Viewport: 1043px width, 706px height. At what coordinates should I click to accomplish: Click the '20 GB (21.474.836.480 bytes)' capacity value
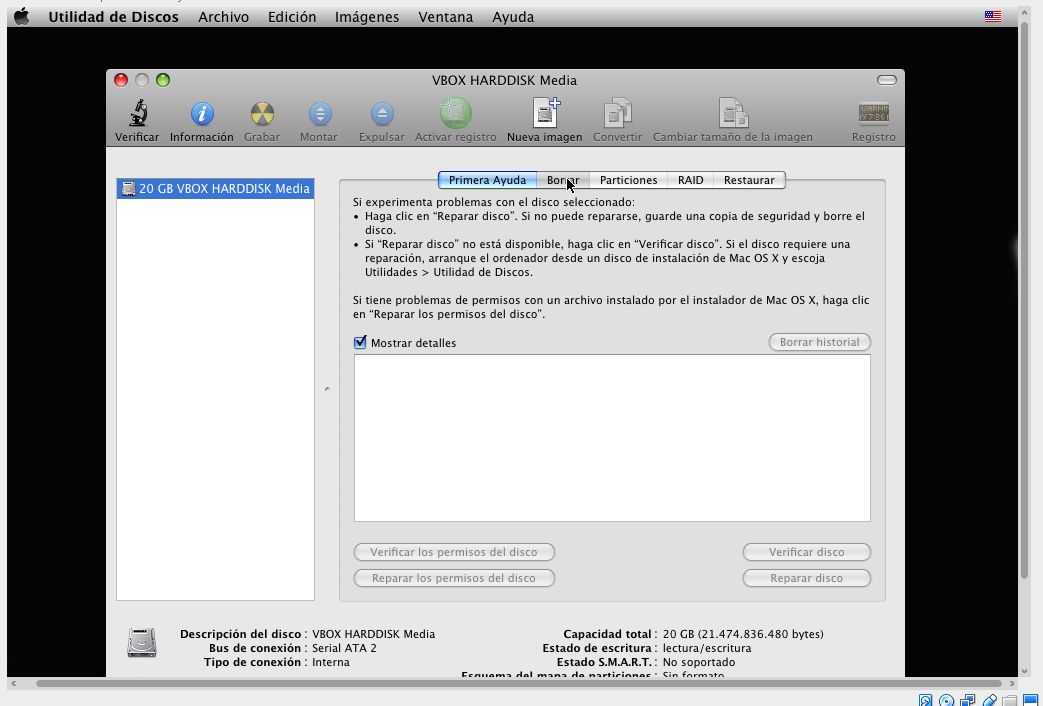coord(743,634)
